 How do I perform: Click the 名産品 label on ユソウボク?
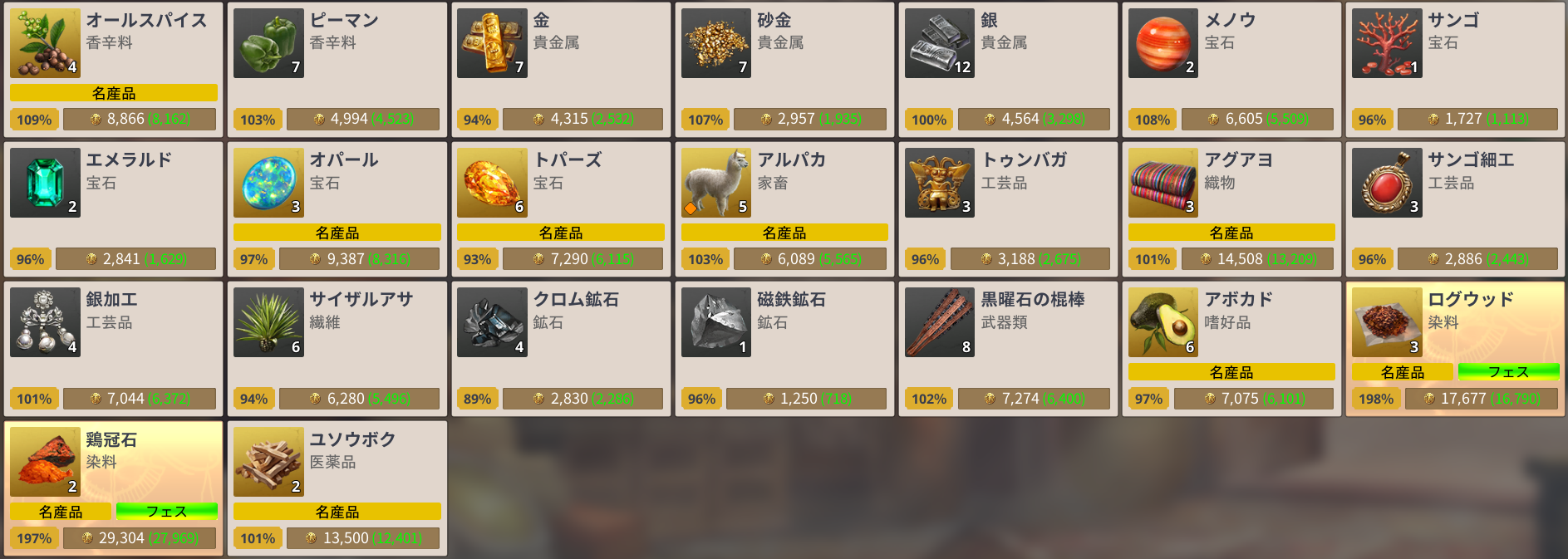point(337,512)
